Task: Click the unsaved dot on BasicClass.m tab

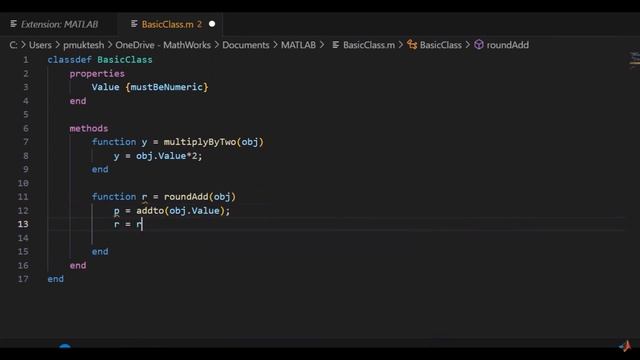Action: (x=212, y=24)
